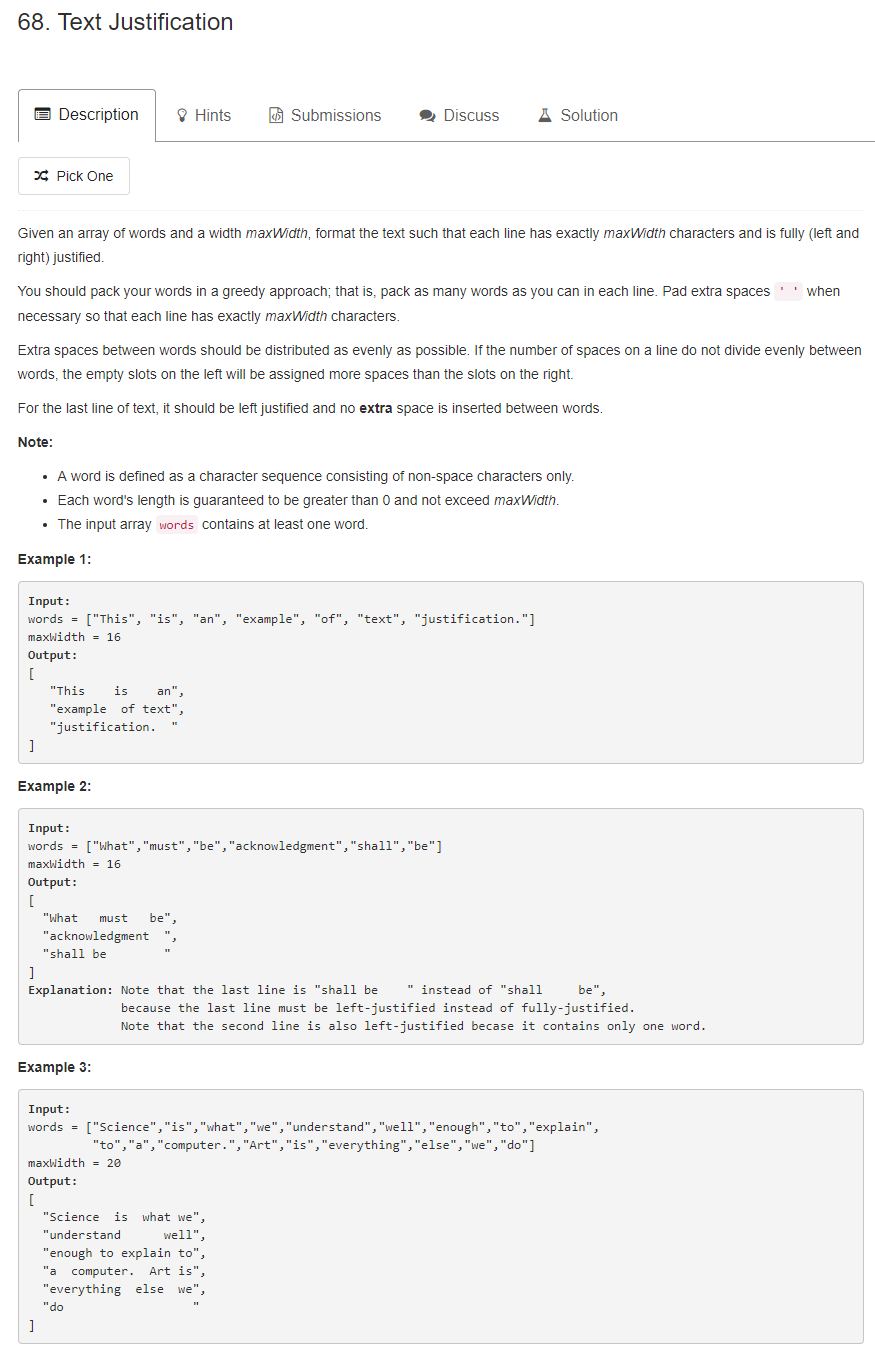
Task: Click the highlighted 'words' inline code
Action: tap(177, 525)
